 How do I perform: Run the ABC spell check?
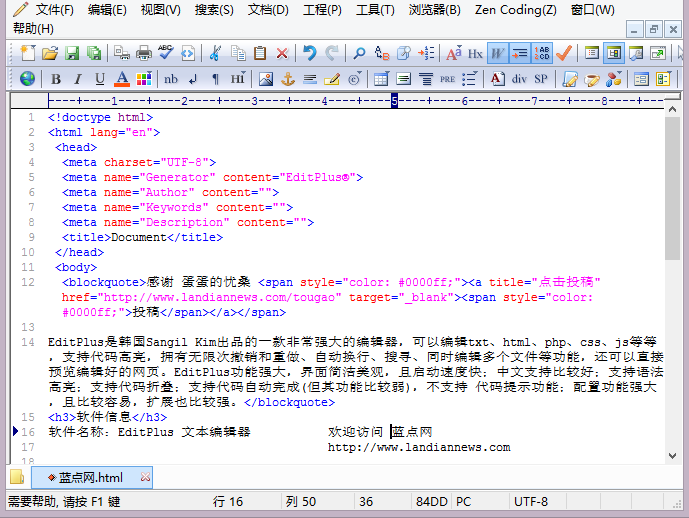click(166, 54)
